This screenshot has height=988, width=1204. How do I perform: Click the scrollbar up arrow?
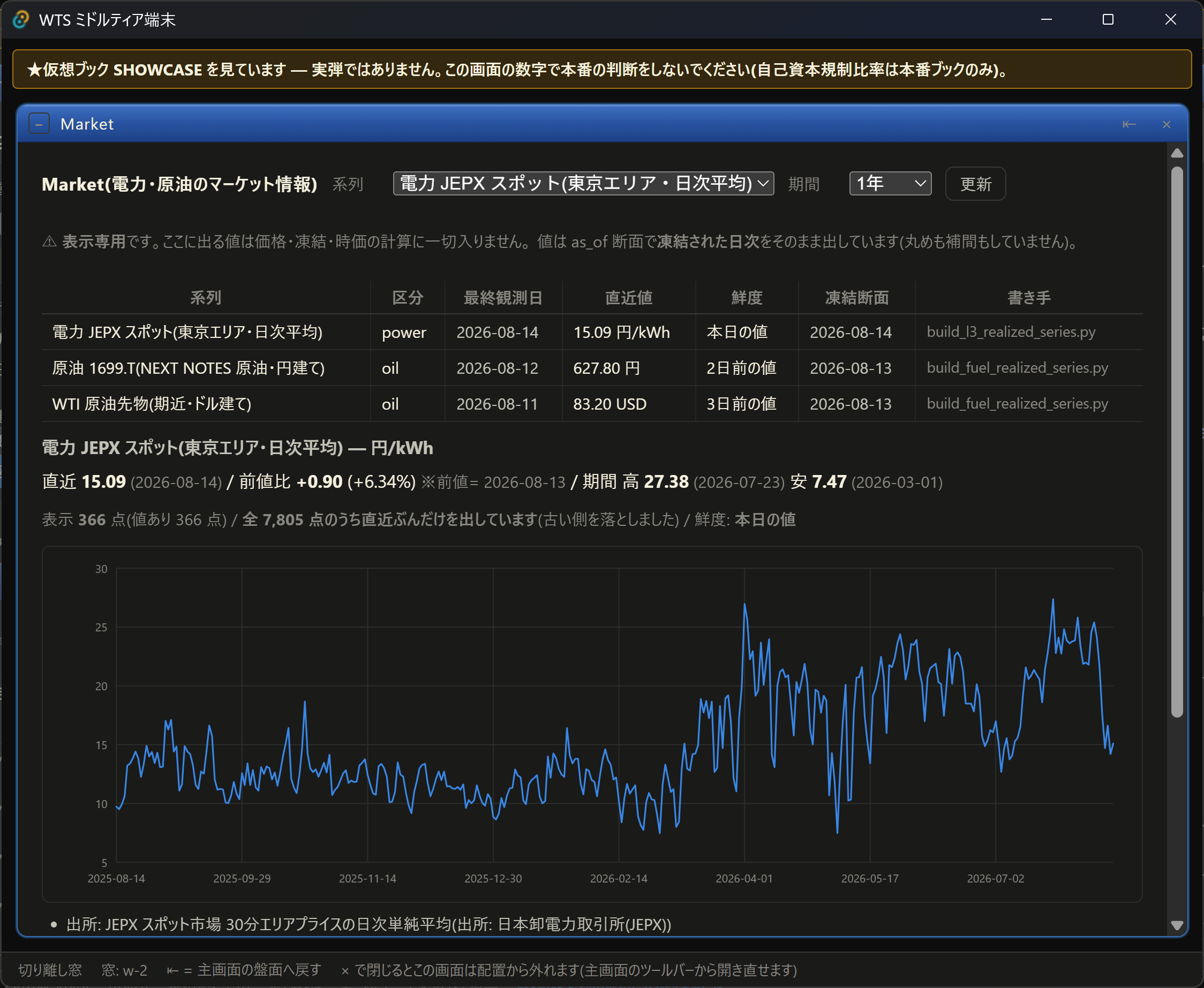point(1177,153)
